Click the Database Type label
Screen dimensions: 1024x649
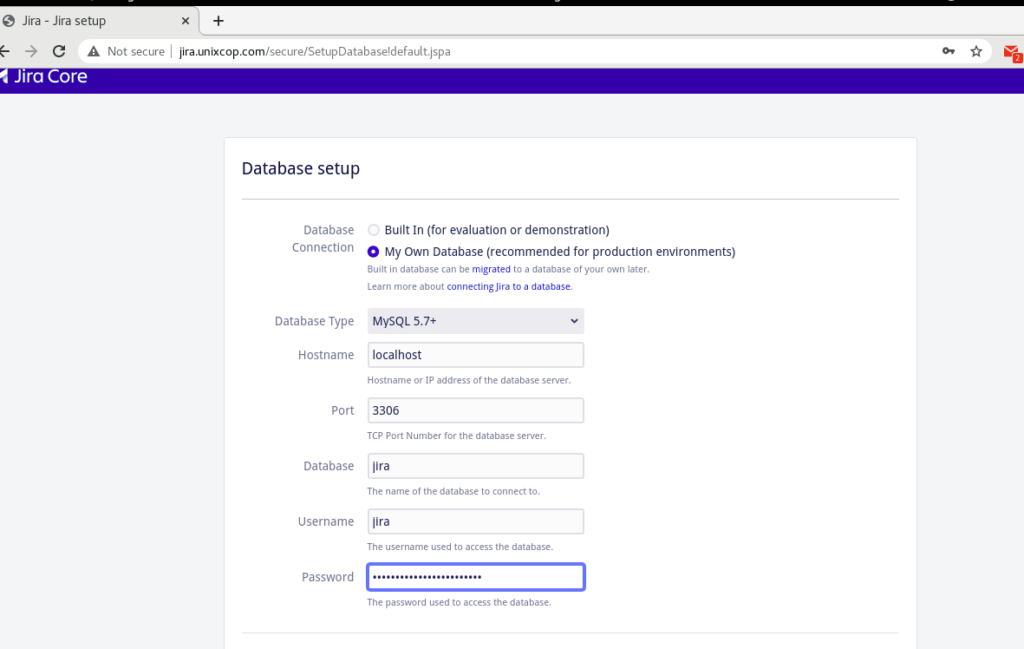pyautogui.click(x=314, y=321)
